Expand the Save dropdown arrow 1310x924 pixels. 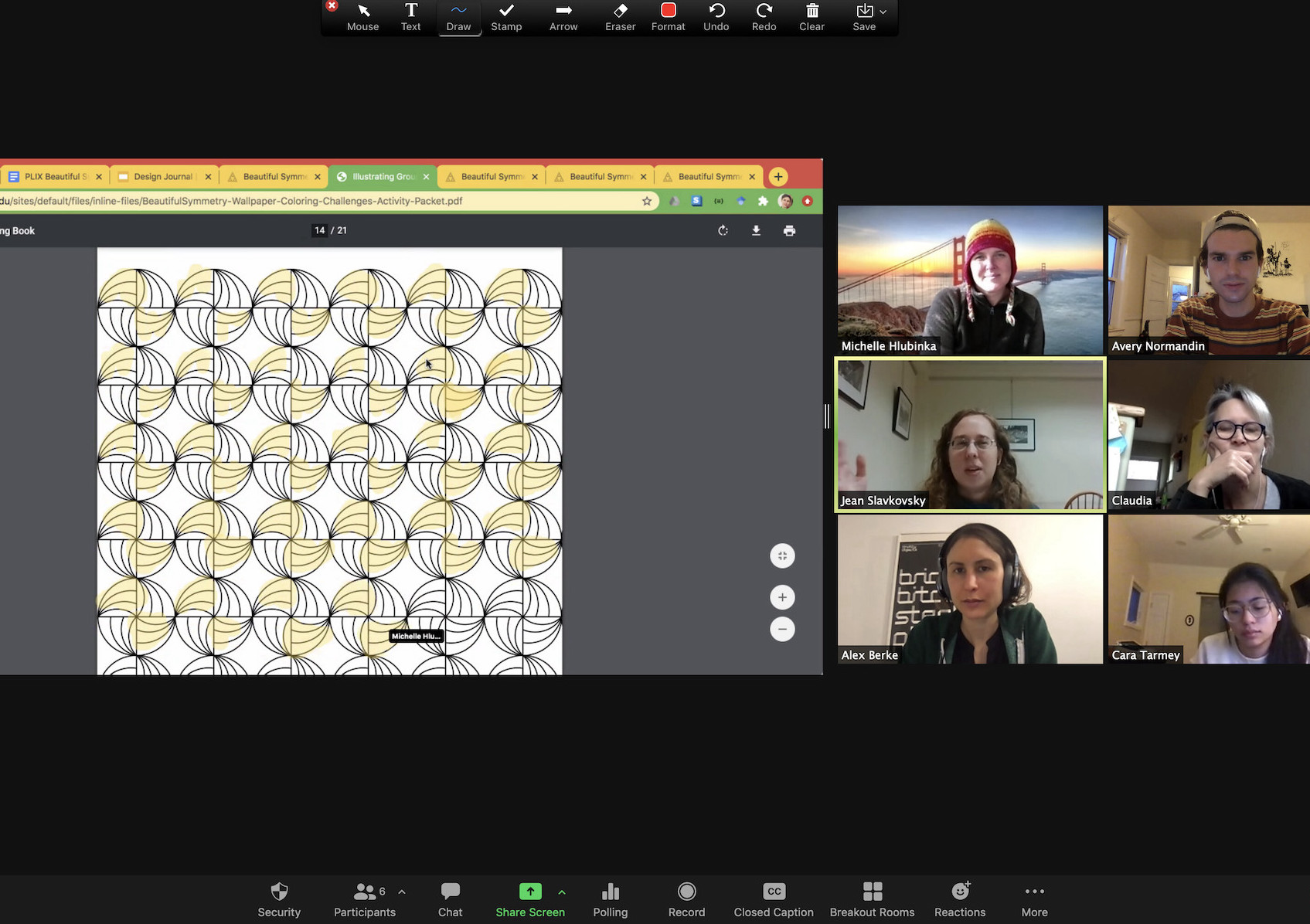pyautogui.click(x=883, y=12)
